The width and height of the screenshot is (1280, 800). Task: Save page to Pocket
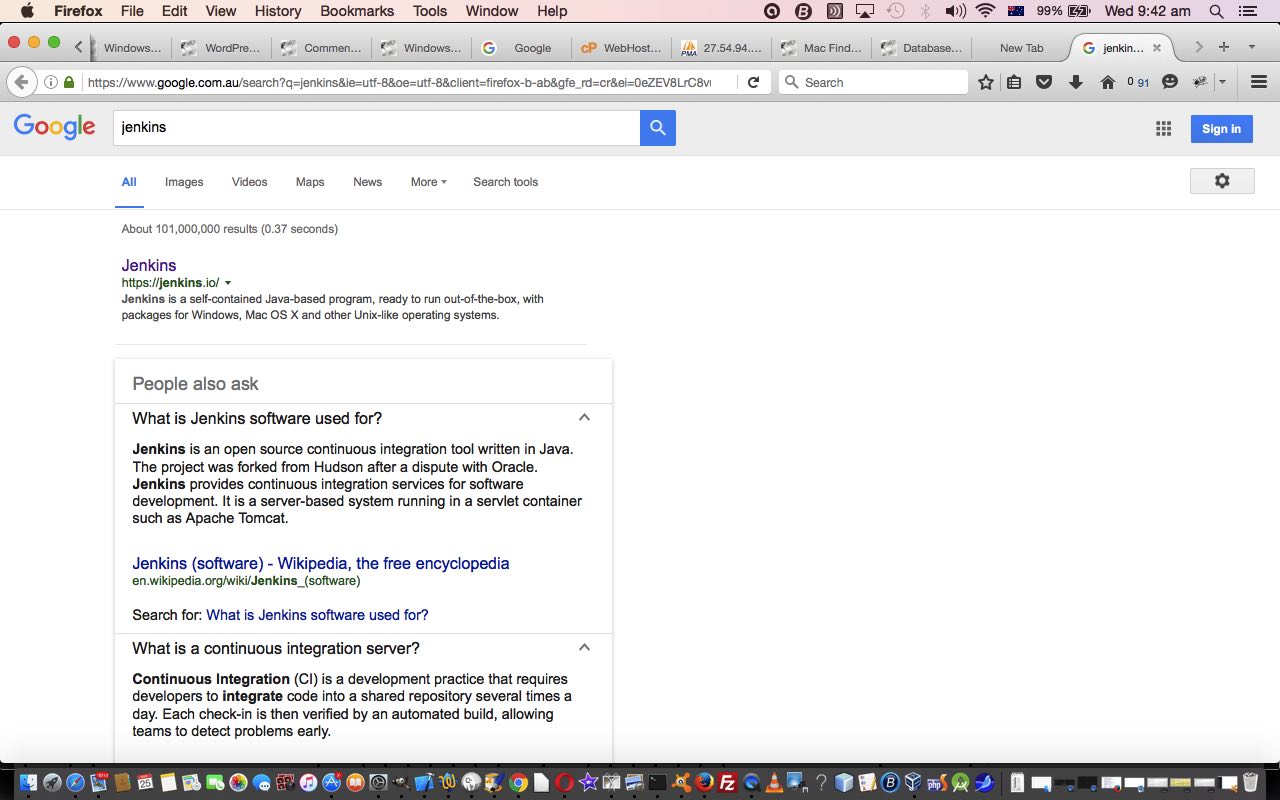1044,82
